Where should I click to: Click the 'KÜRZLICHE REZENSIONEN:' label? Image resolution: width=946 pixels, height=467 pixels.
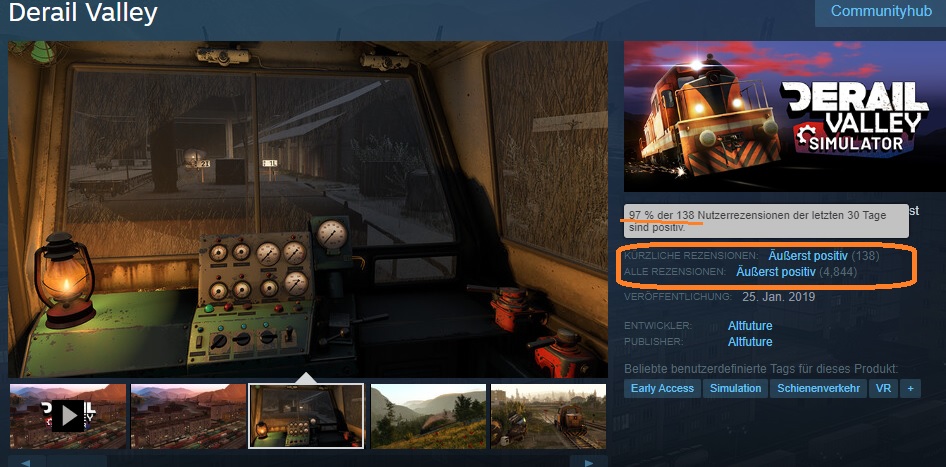point(691,256)
